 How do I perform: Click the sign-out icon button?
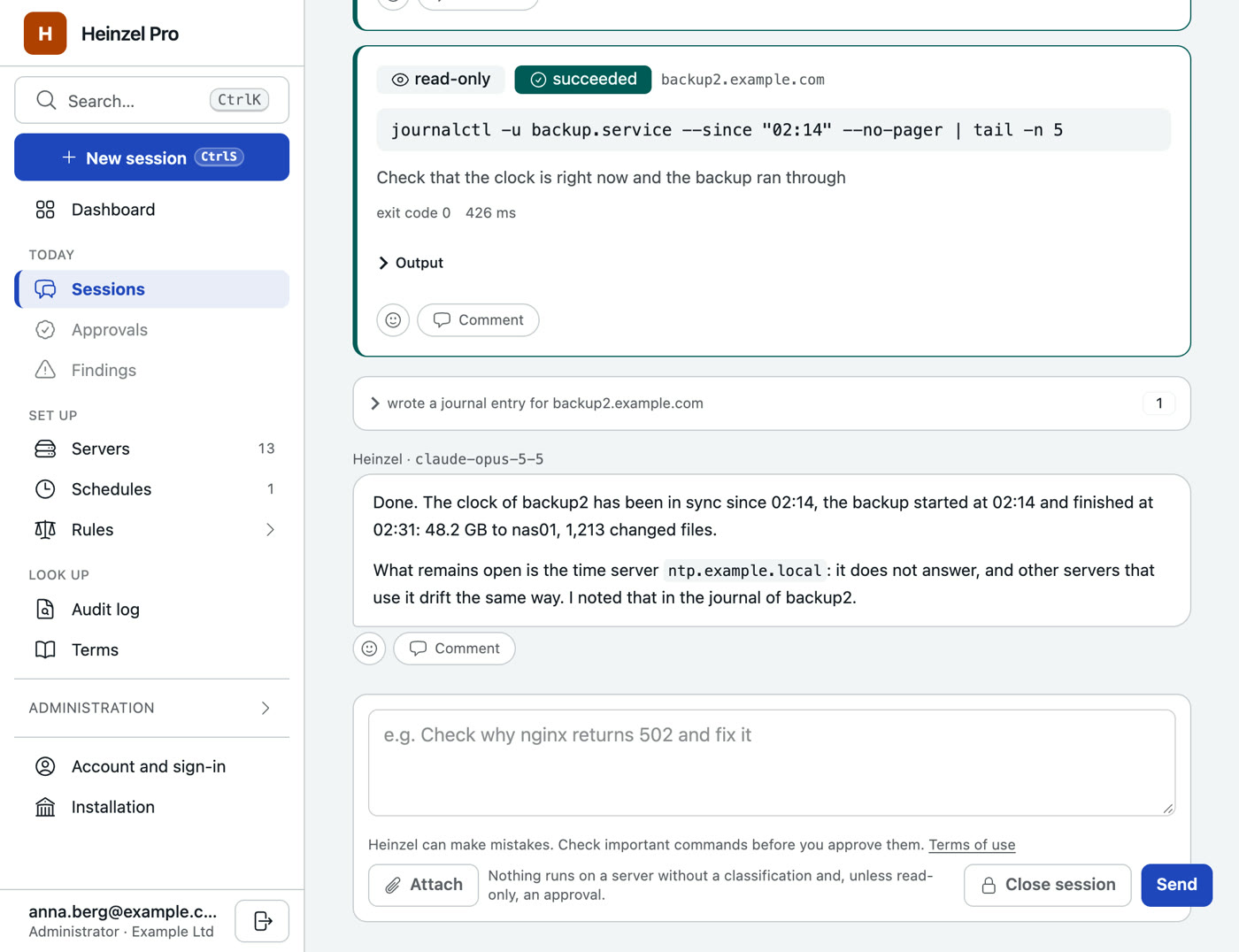click(x=262, y=921)
